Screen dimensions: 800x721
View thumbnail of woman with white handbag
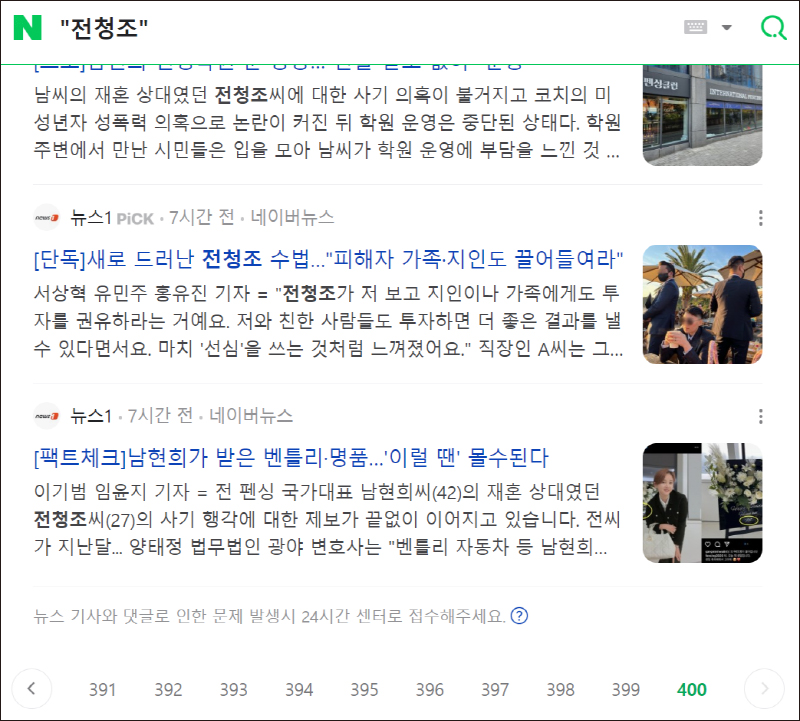click(703, 503)
